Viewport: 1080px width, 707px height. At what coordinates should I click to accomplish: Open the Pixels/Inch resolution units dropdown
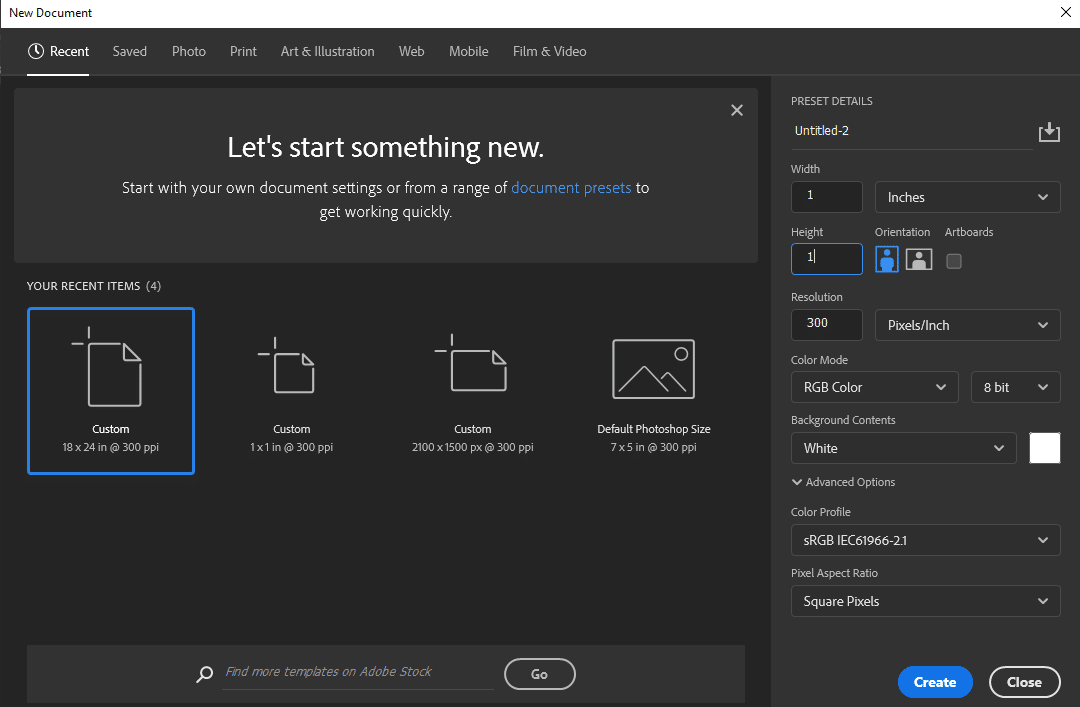967,324
